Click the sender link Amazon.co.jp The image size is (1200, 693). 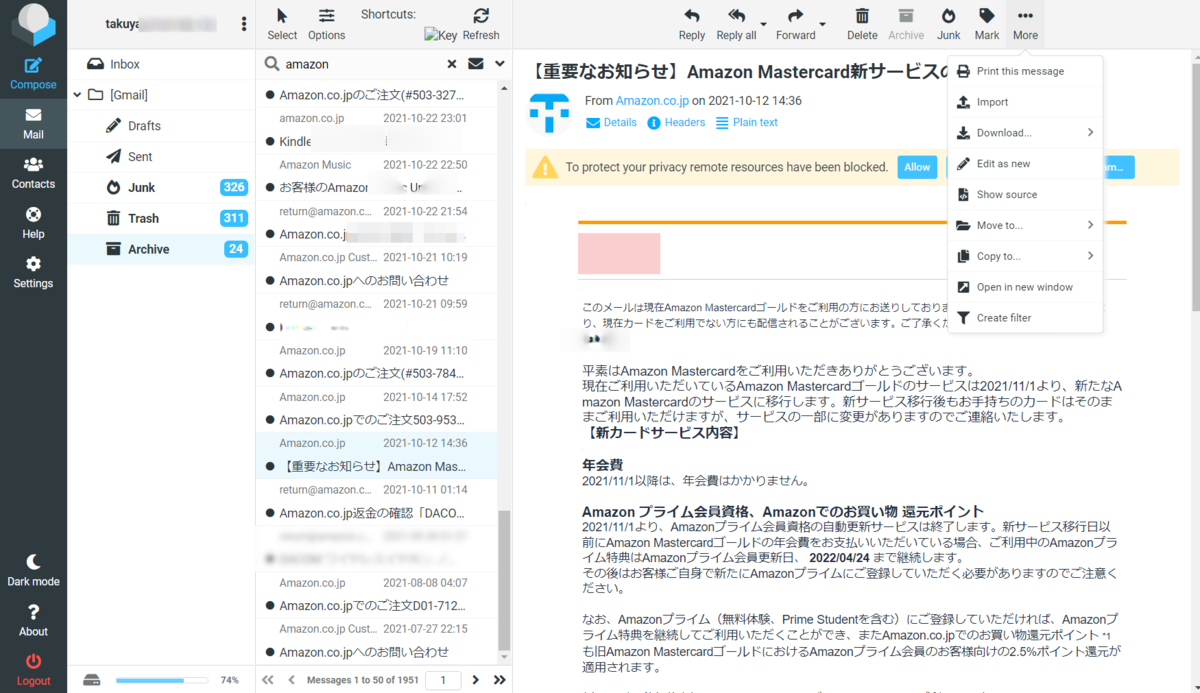click(652, 101)
